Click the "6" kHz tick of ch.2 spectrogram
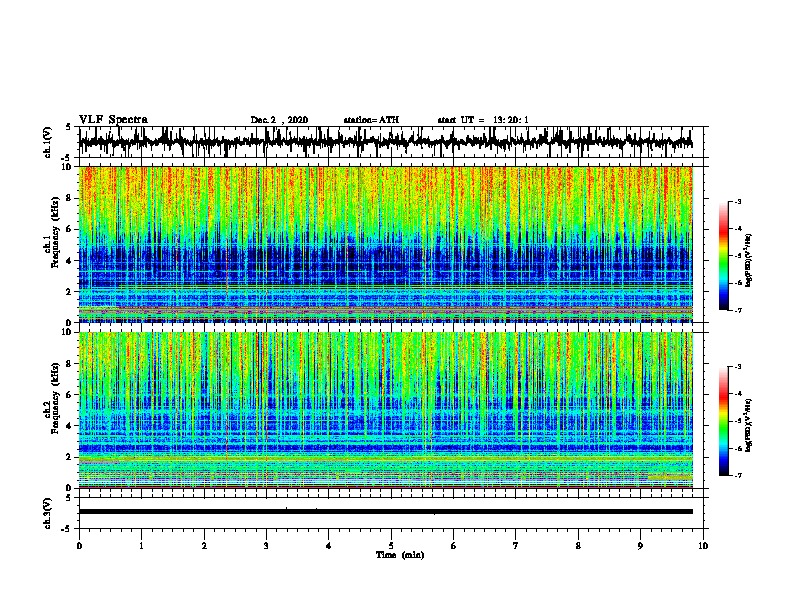The height and width of the screenshot is (612, 792). [x=70, y=395]
